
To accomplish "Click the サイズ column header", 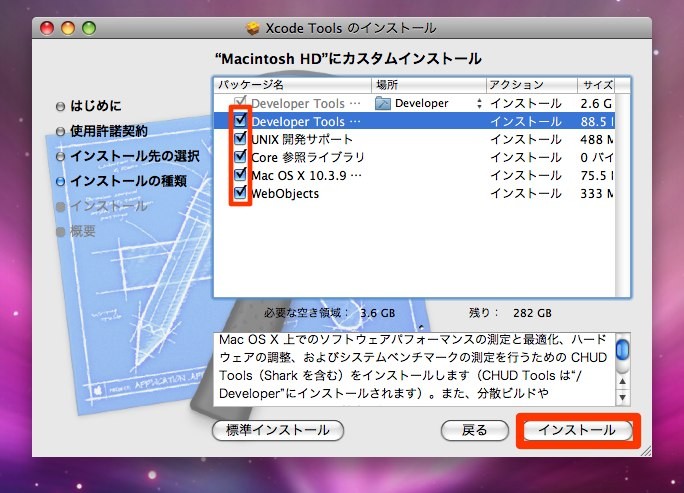I will [596, 85].
